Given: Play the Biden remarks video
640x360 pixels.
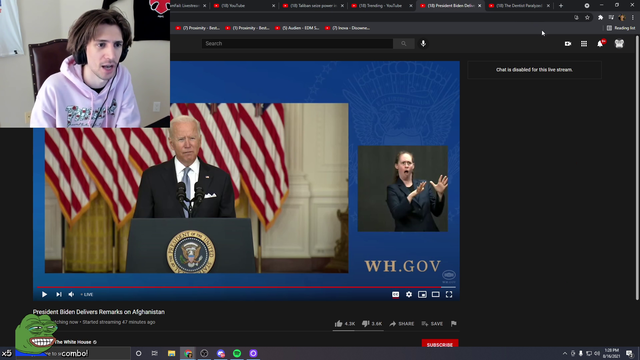Looking at the screenshot, I should click(44, 294).
